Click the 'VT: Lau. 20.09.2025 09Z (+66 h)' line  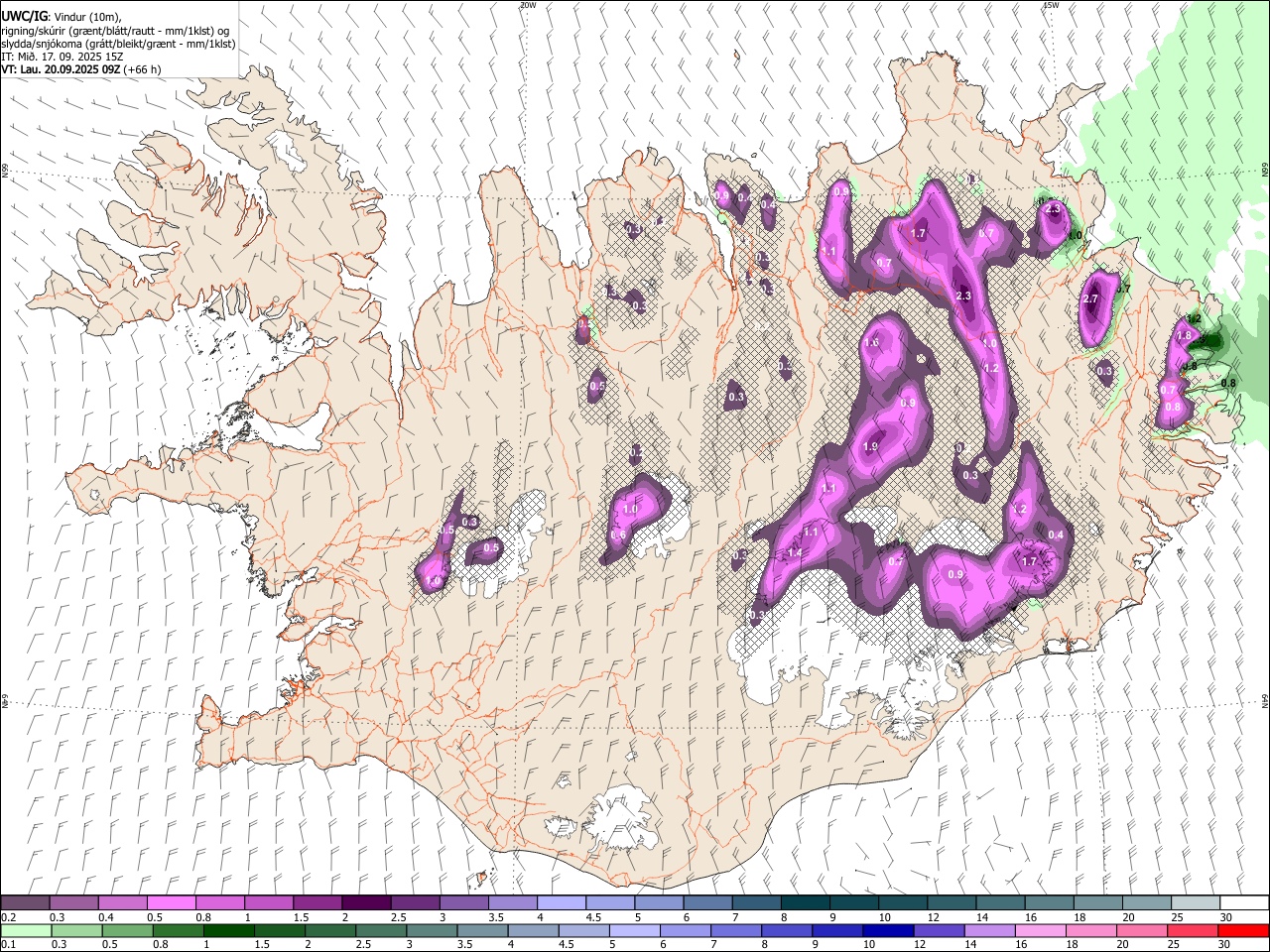(81, 69)
